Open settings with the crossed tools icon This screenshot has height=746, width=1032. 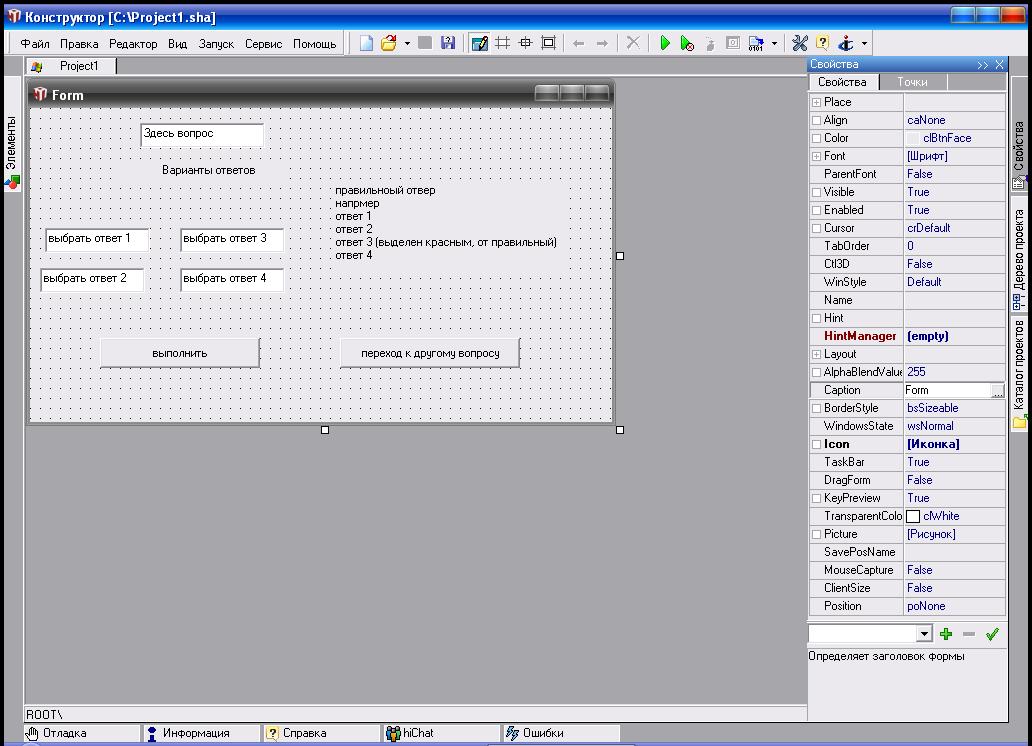tap(800, 43)
